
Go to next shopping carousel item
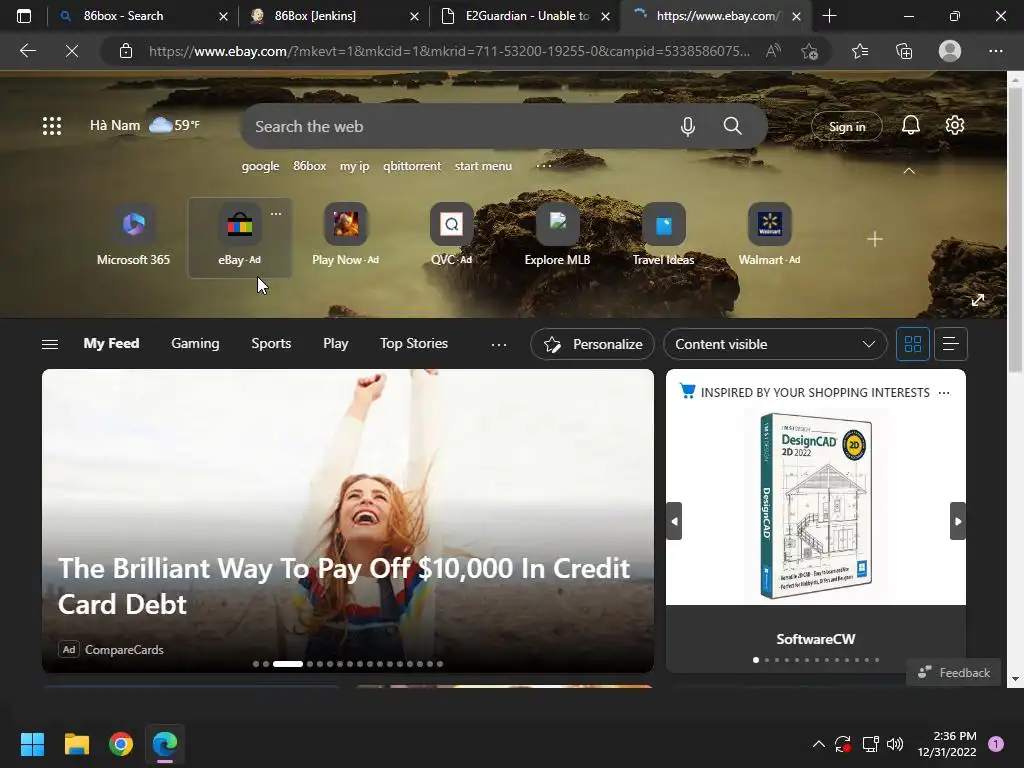[x=957, y=521]
